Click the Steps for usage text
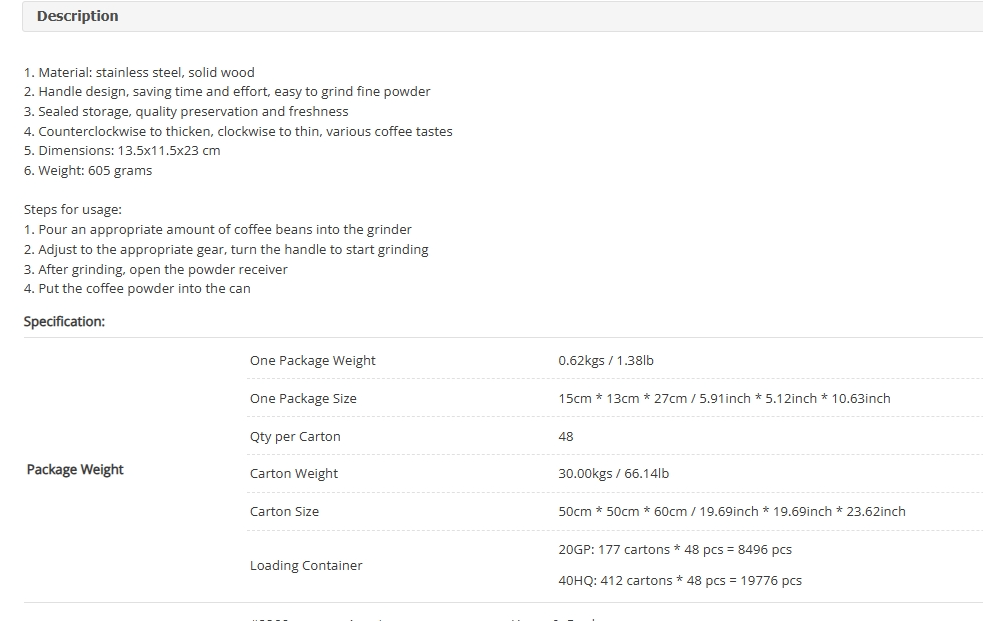983x621 pixels. coord(73,209)
